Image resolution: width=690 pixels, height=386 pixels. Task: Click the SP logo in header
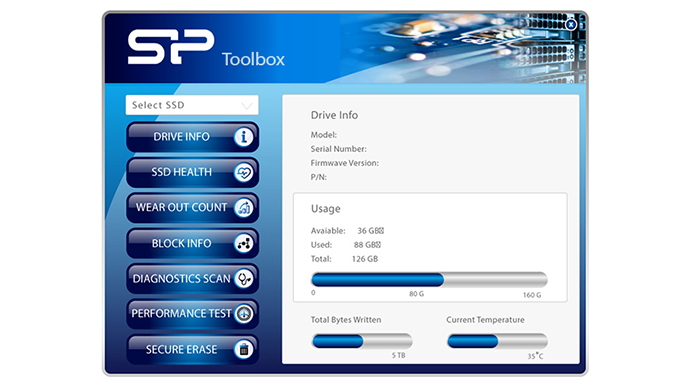tap(171, 47)
